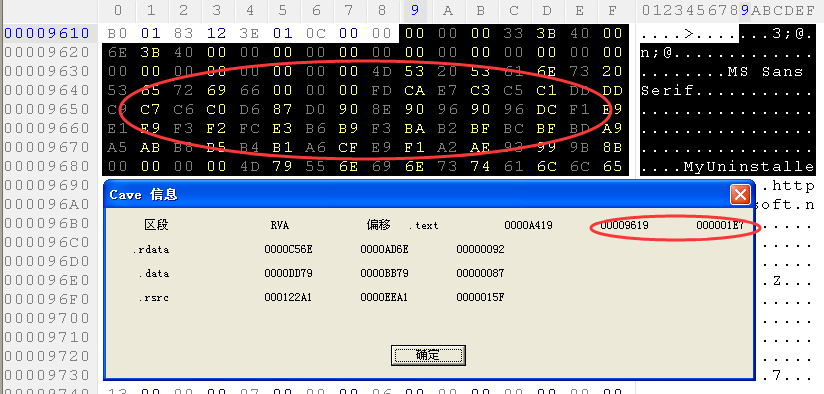Click byte FD in row 00009640

tap(382, 90)
